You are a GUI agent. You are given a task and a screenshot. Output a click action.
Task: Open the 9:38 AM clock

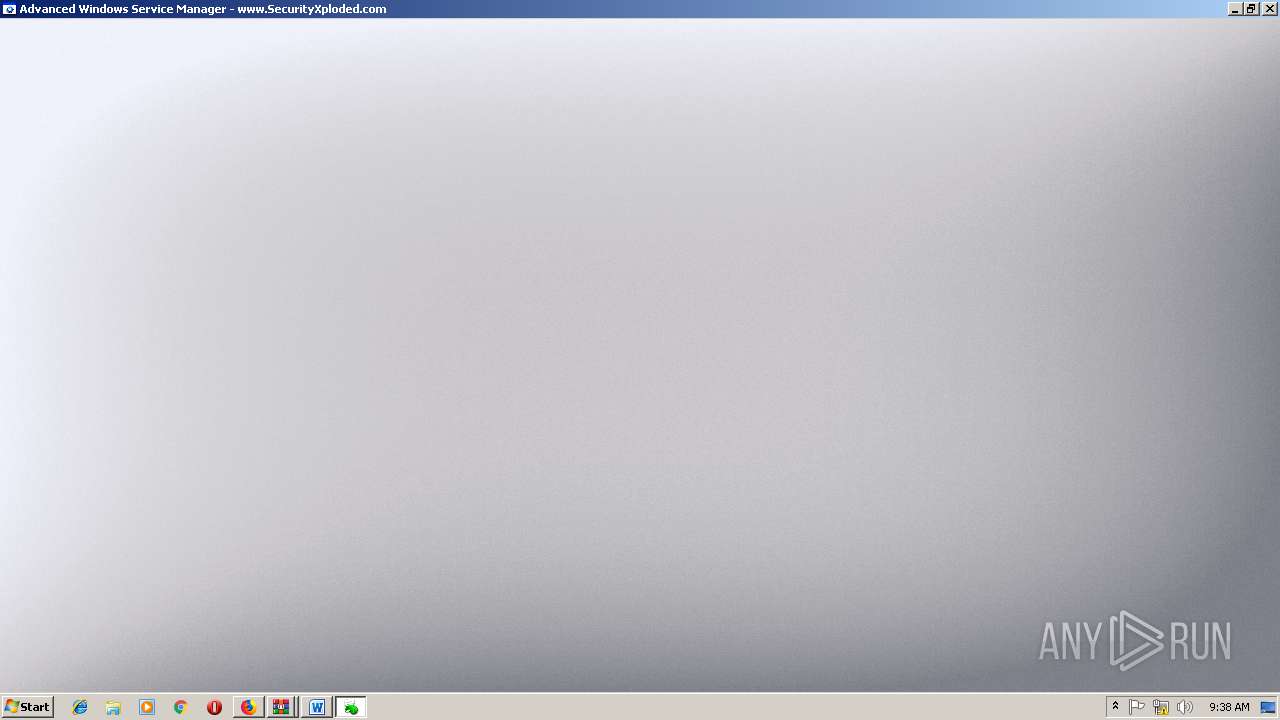tap(1229, 707)
